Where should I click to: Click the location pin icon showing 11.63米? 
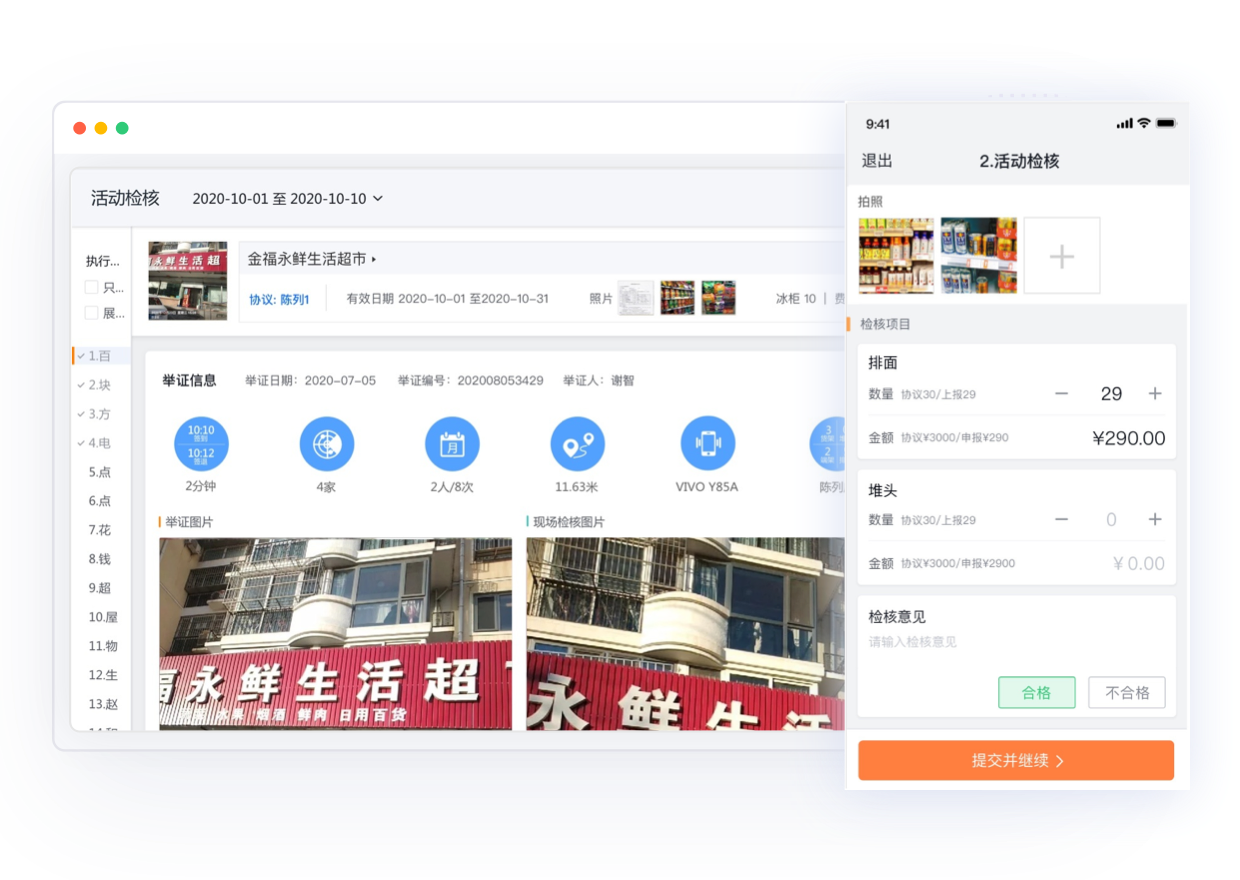click(x=578, y=443)
